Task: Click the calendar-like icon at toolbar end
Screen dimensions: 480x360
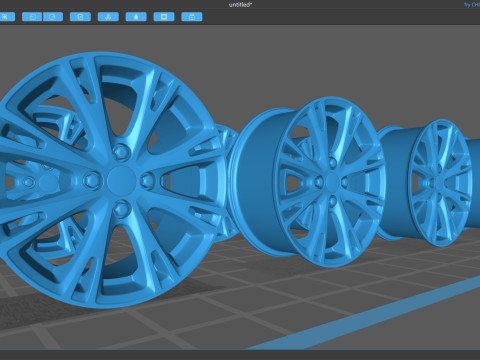Action: 192,17
